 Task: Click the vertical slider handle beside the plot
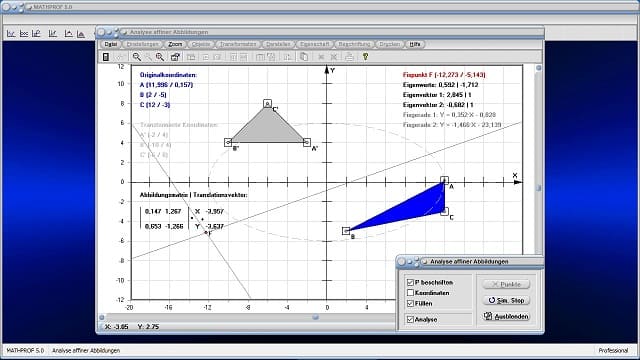click(x=539, y=188)
